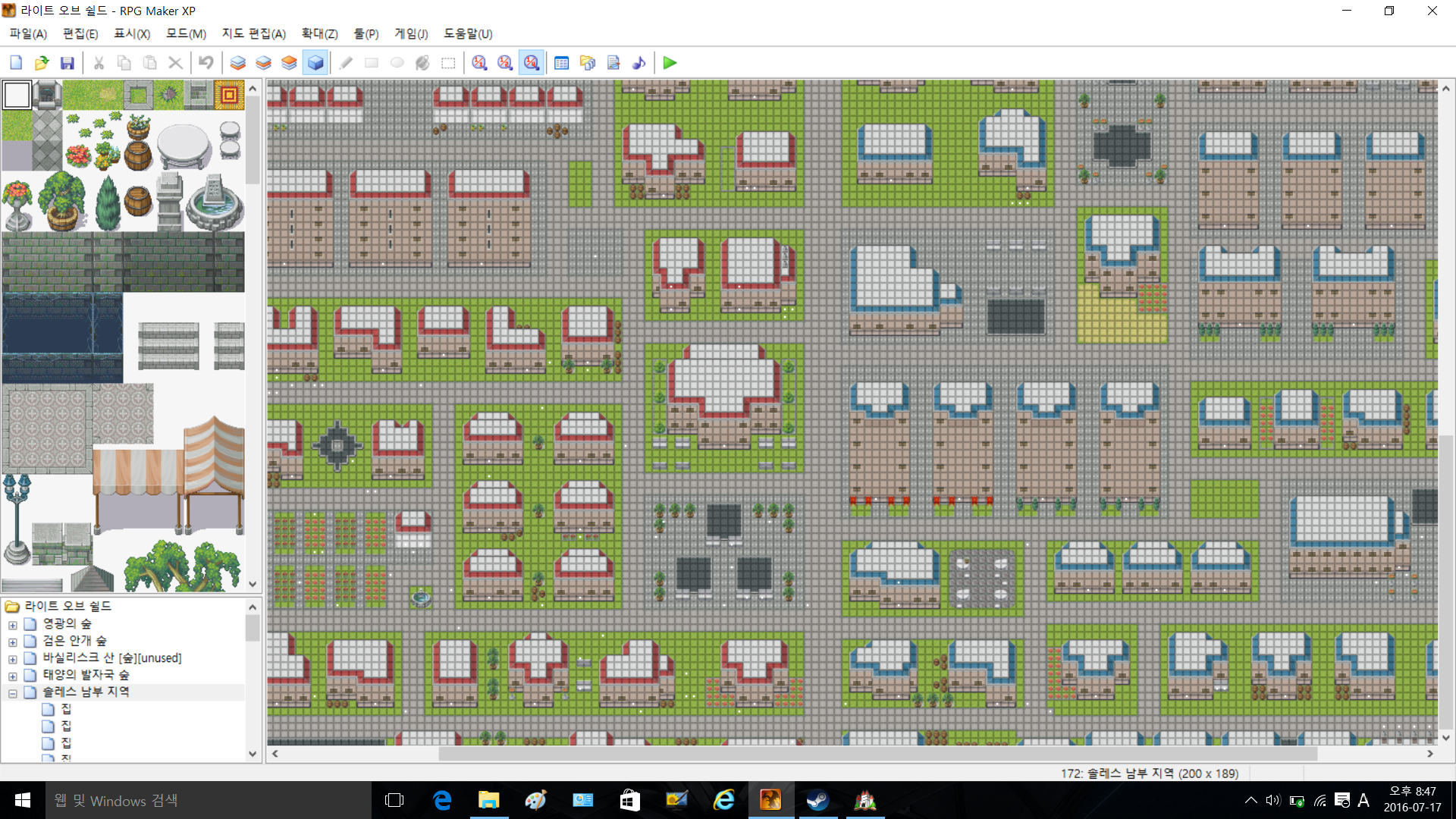This screenshot has height=819, width=1456.
Task: Click map view horizontal scroll right arrow
Action: pyautogui.click(x=1430, y=754)
